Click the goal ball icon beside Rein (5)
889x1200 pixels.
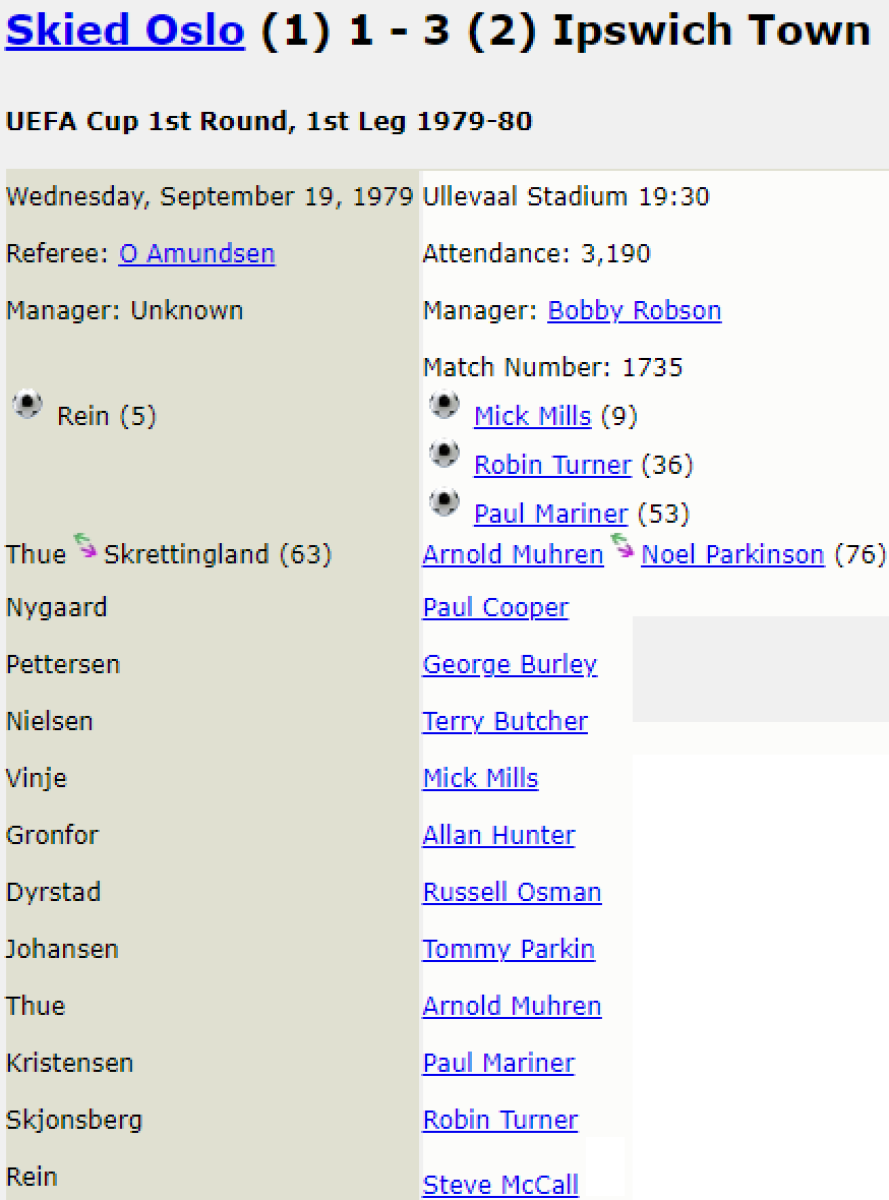click(27, 405)
